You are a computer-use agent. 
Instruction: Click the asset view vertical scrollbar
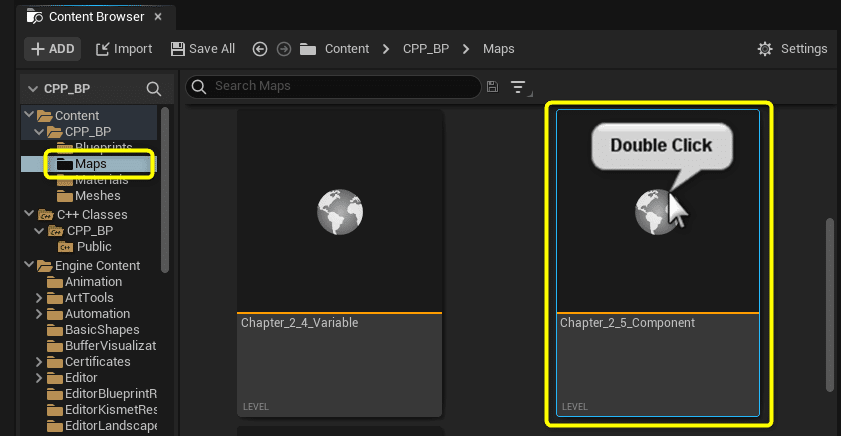click(830, 304)
